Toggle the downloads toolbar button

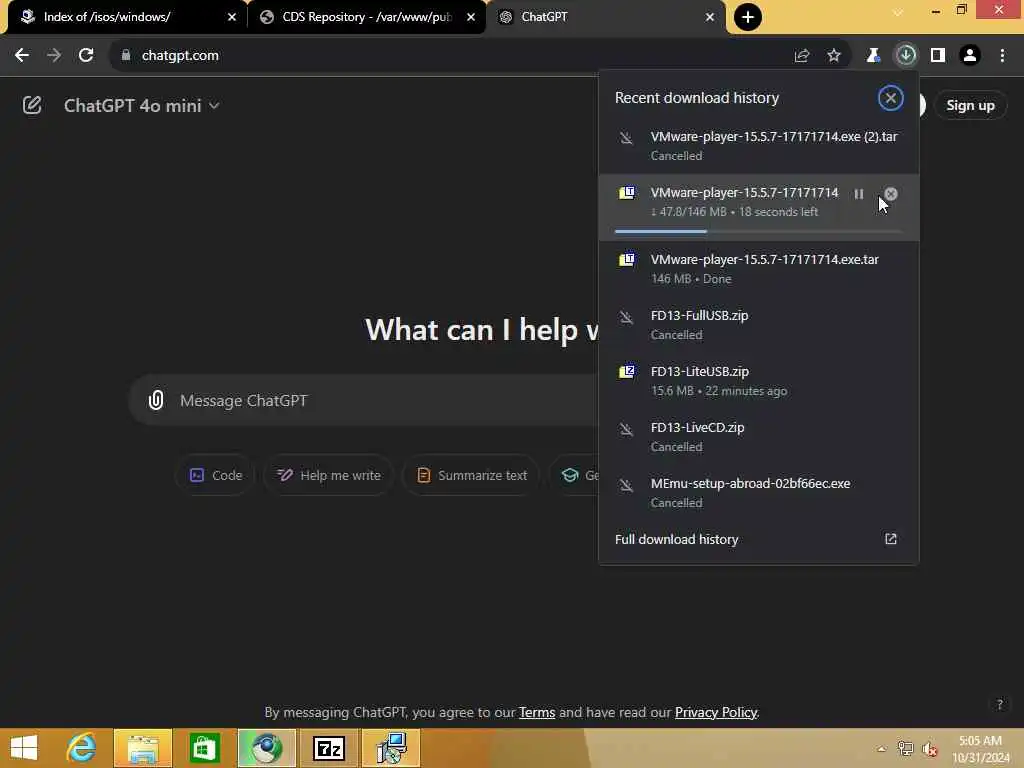[x=906, y=56]
